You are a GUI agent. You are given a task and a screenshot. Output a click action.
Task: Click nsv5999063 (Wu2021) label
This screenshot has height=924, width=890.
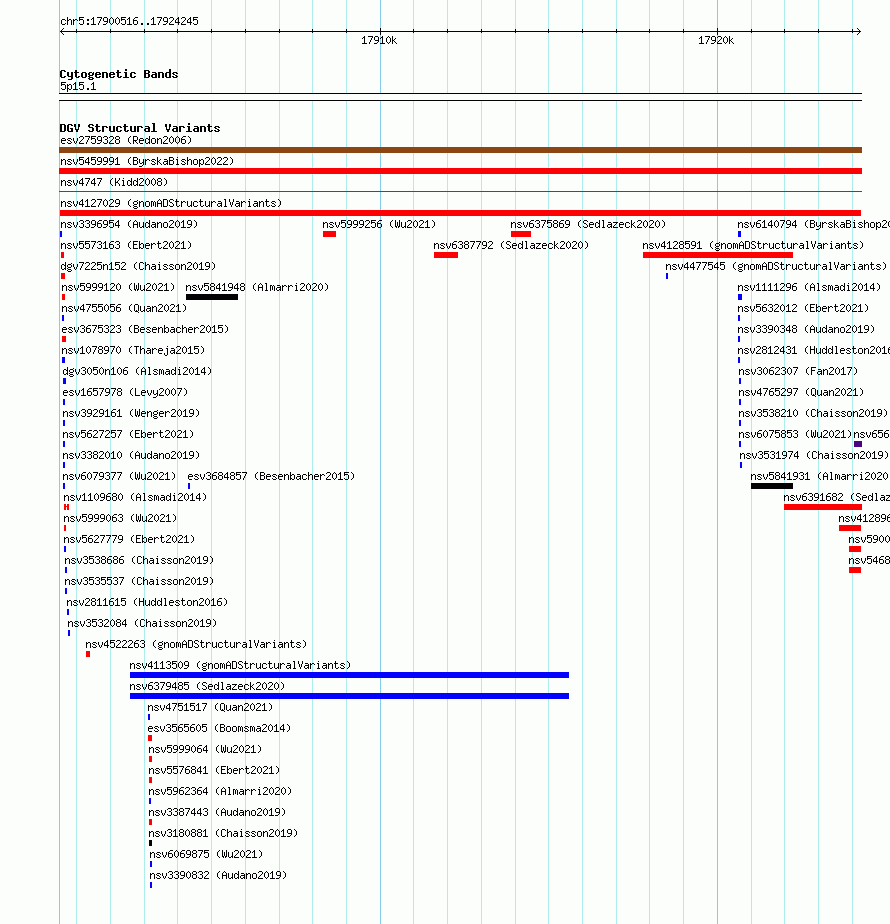click(120, 519)
